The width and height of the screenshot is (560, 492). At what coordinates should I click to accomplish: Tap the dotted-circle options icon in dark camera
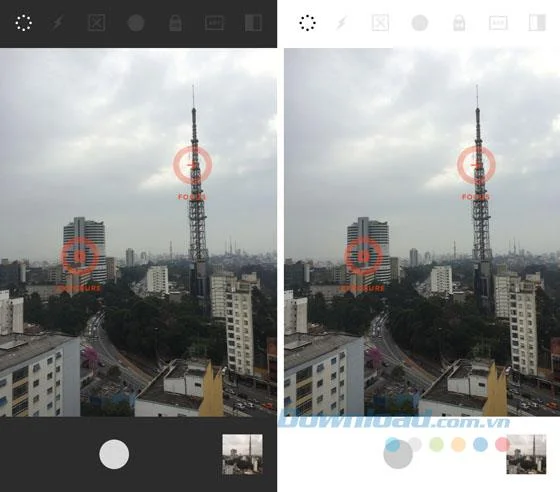(24, 23)
